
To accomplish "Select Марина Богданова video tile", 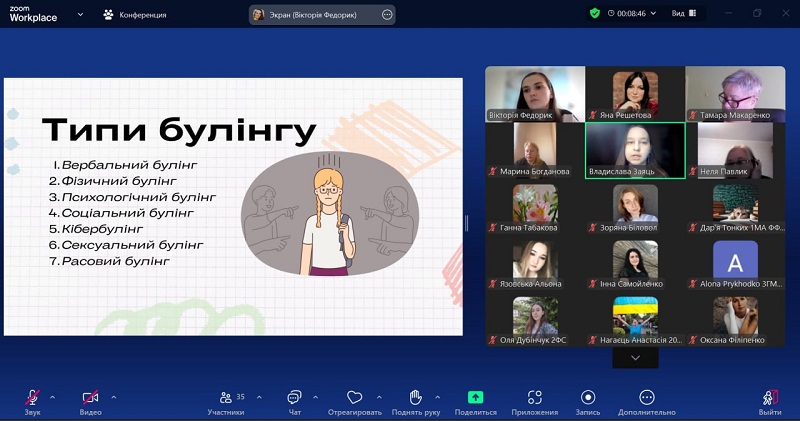I will pos(535,150).
